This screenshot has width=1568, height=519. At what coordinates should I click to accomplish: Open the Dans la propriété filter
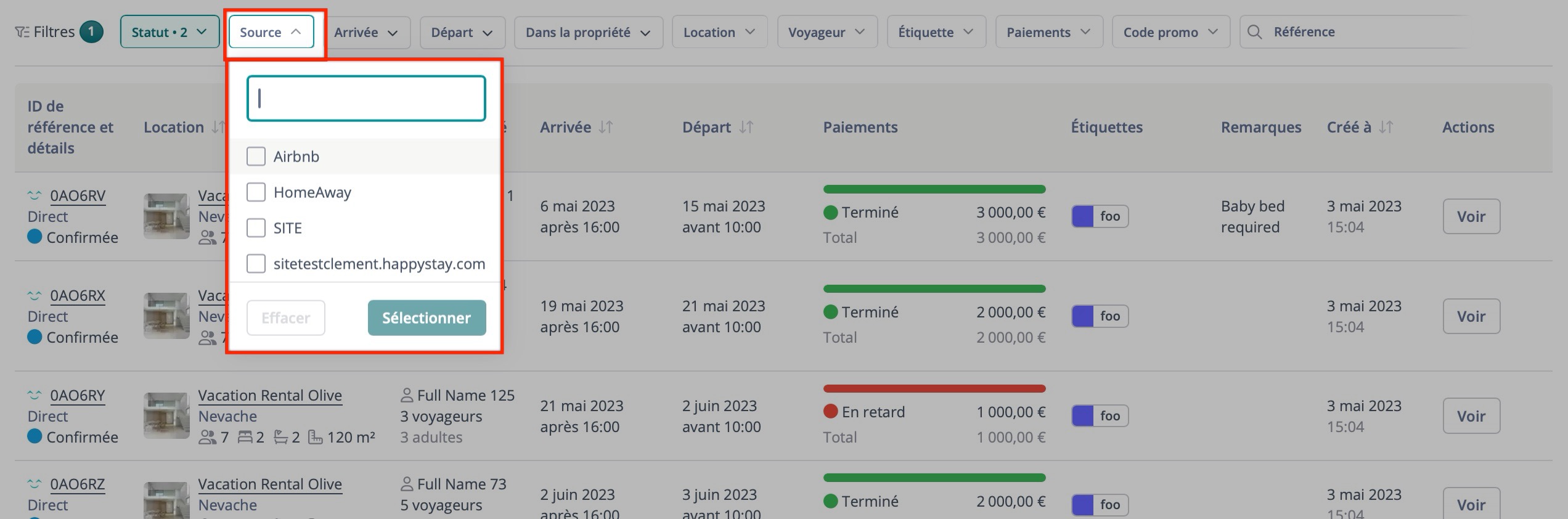coord(587,32)
